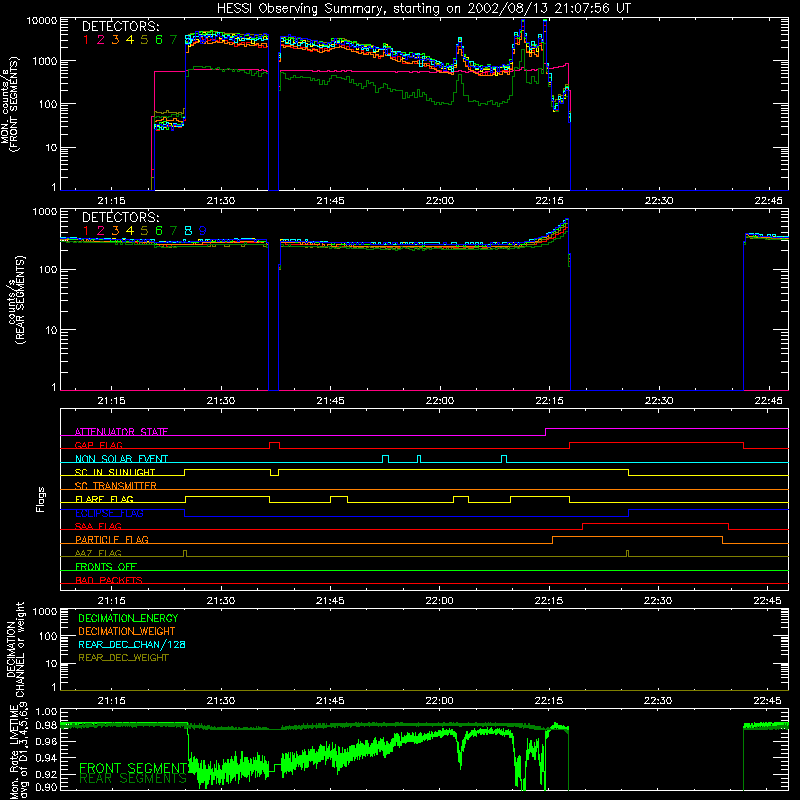Select yellow detector 4 in rear segments legend
Screen dimensions: 800x800
[x=130, y=231]
